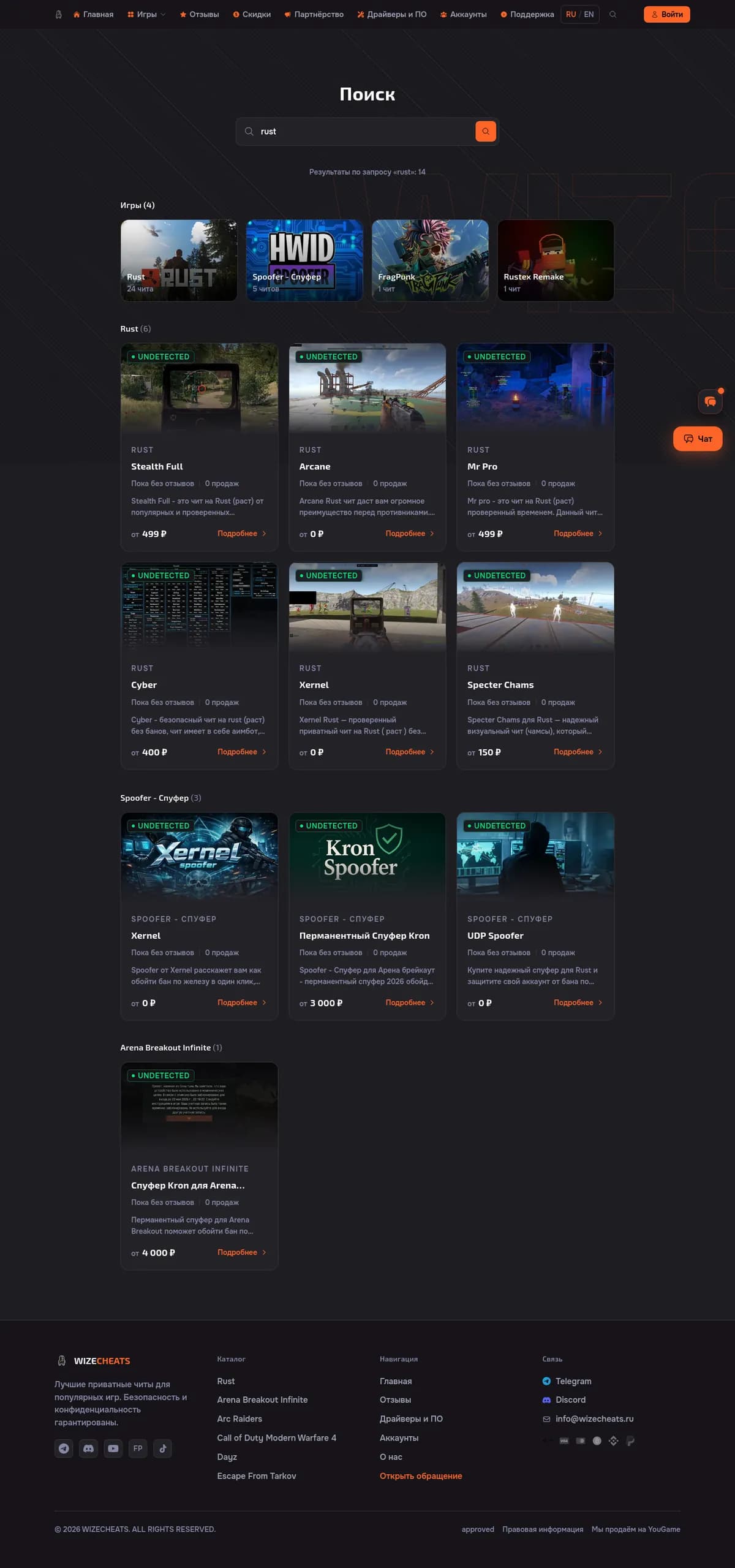735x1568 pixels.
Task: Open Поддержка in the navigation bar
Action: (527, 14)
